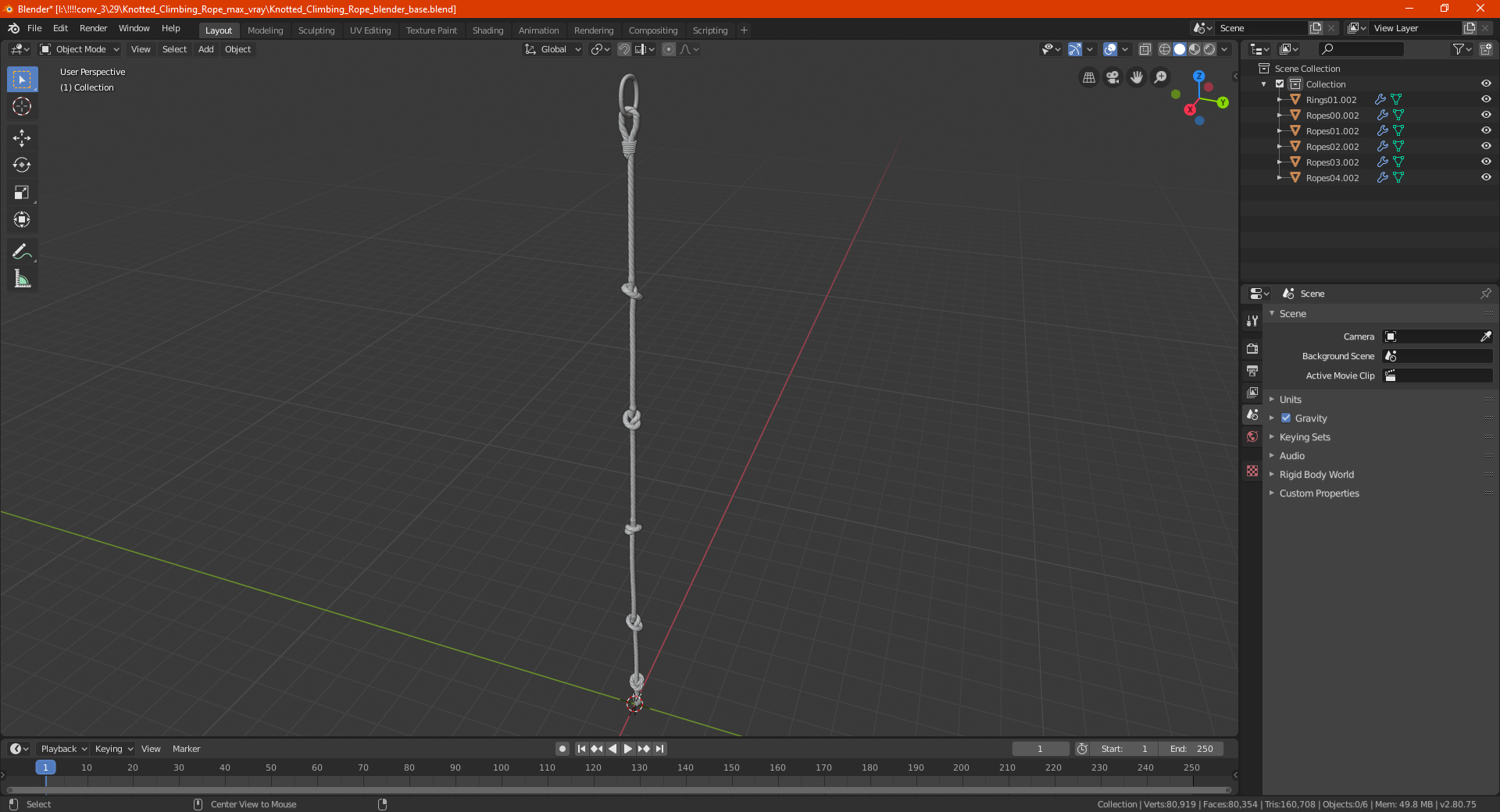Image resolution: width=1500 pixels, height=812 pixels.
Task: Click the Camera field eyedropper
Action: (x=1485, y=337)
